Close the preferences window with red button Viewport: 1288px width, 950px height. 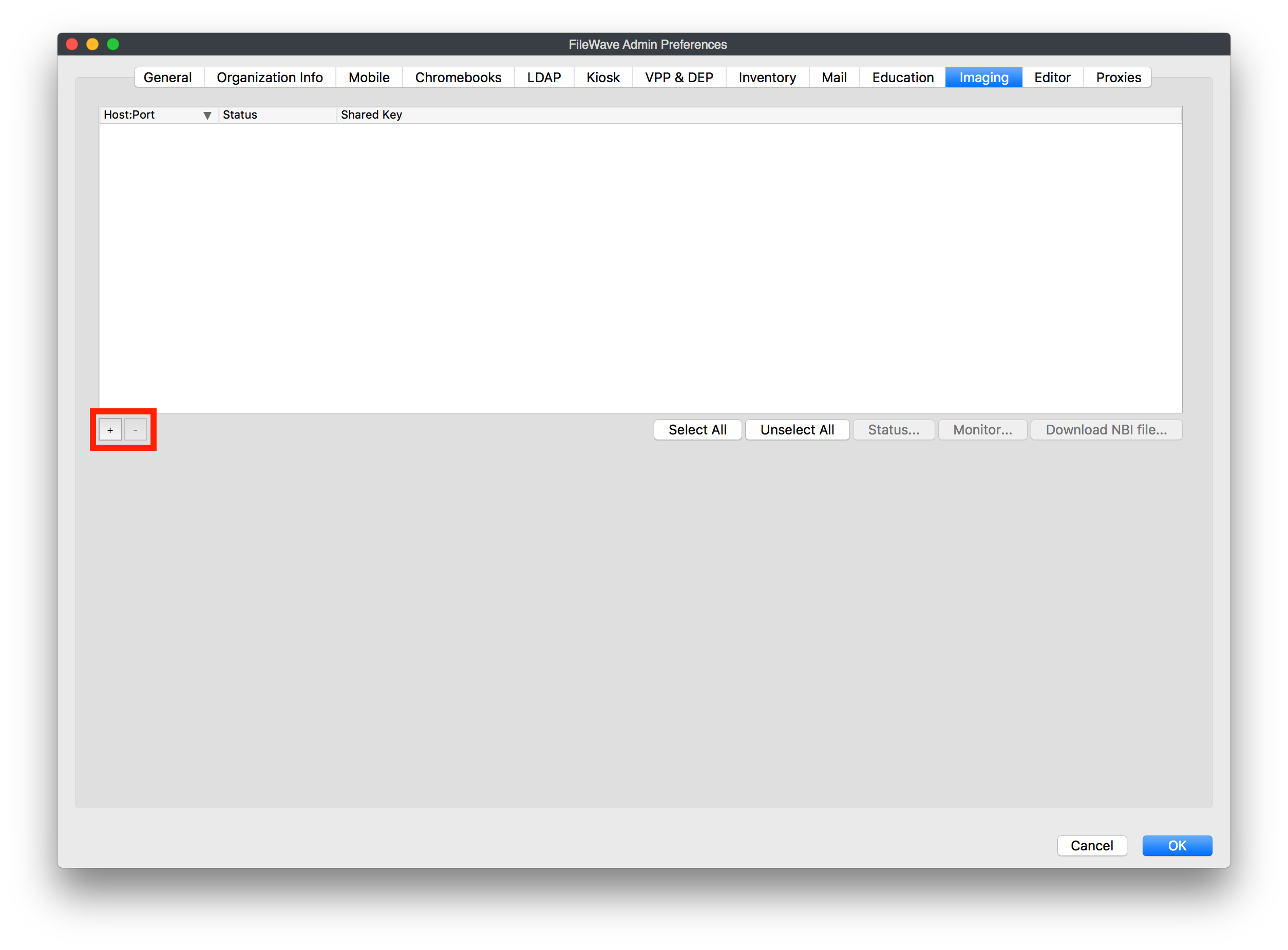click(x=72, y=44)
